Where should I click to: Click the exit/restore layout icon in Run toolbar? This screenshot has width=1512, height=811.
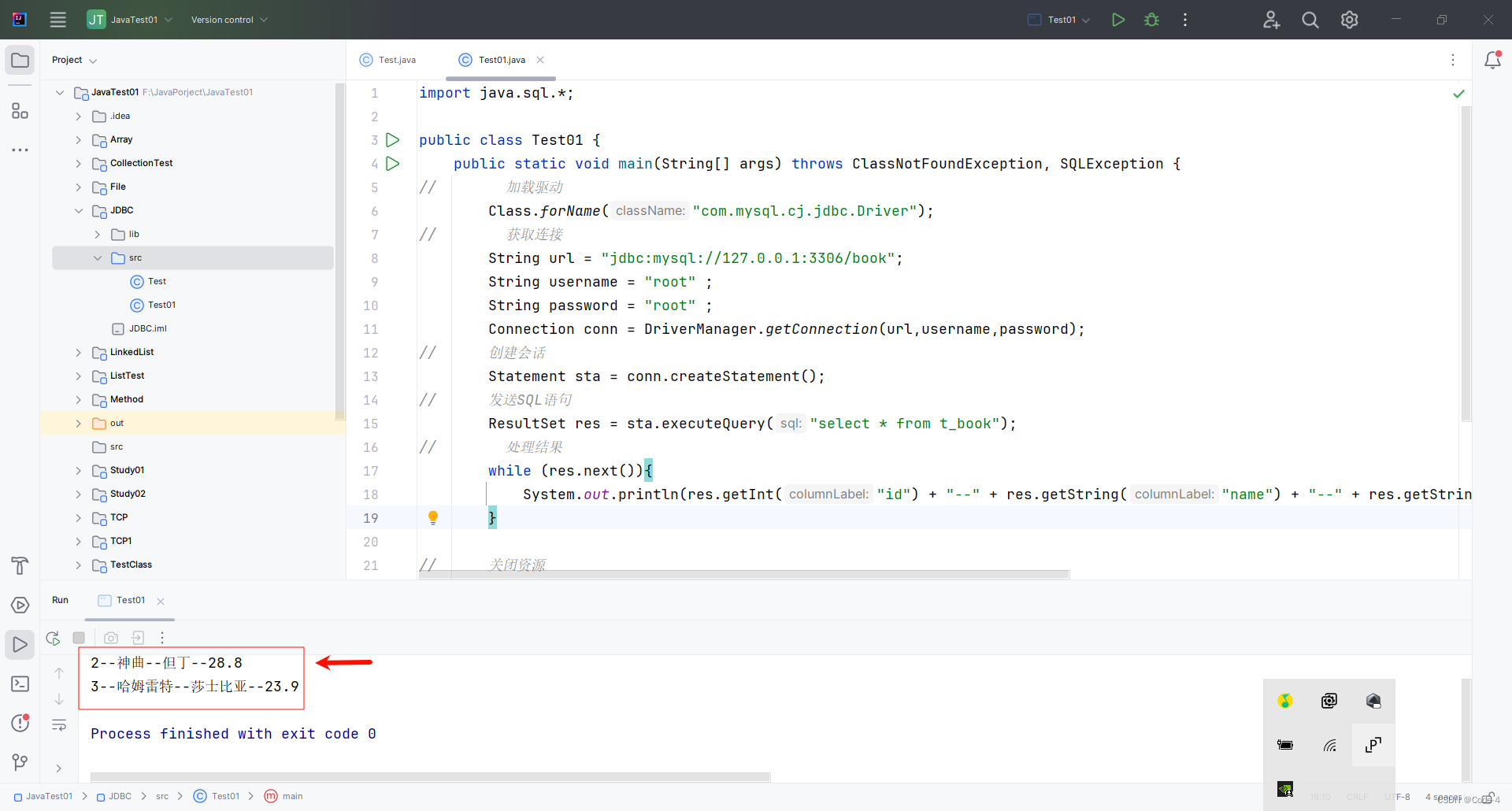pos(138,638)
